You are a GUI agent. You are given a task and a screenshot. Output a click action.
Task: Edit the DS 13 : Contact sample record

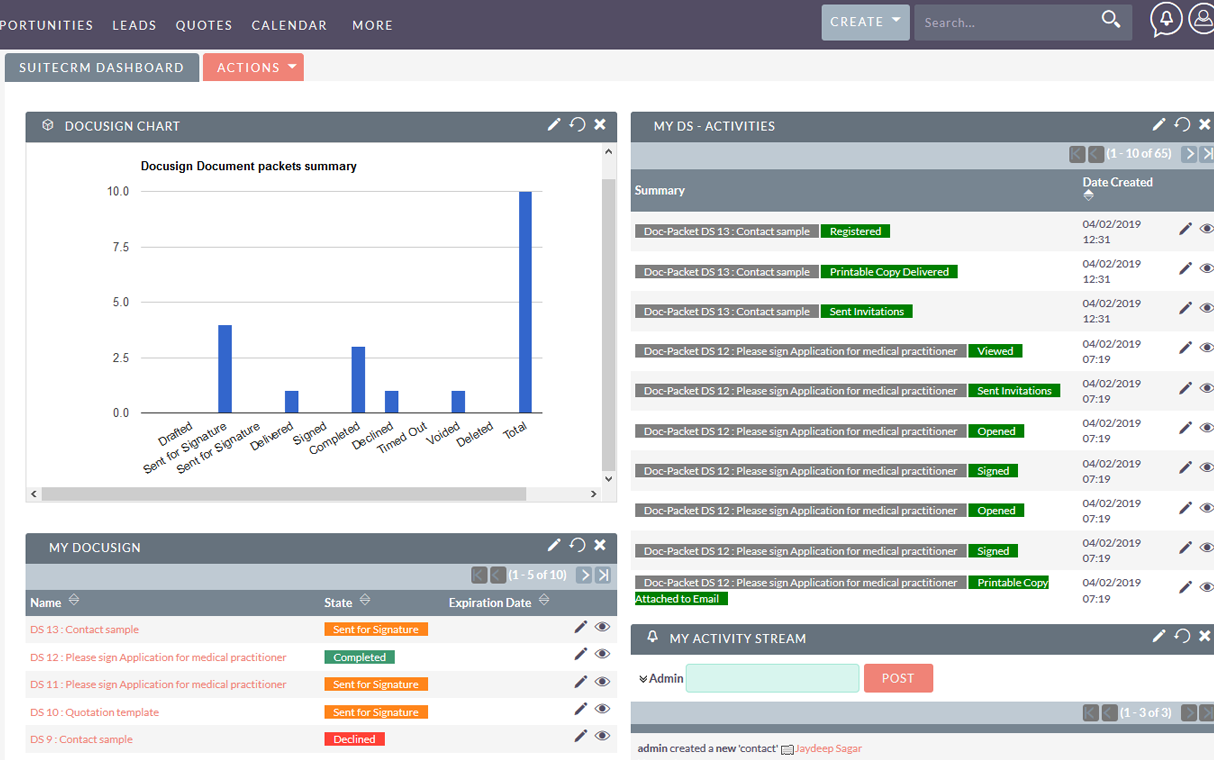pos(580,627)
